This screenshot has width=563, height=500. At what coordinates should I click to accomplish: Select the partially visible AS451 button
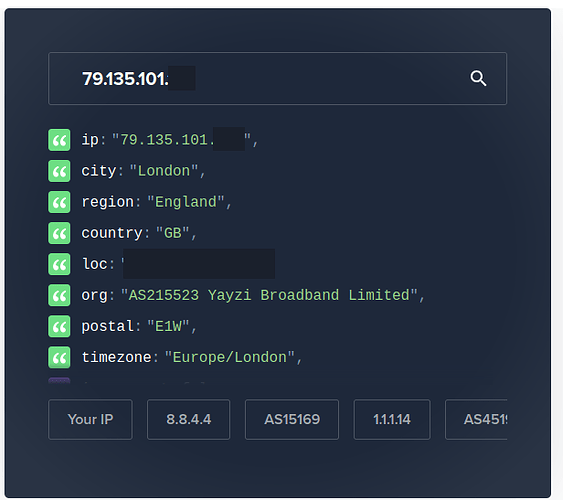click(476, 419)
